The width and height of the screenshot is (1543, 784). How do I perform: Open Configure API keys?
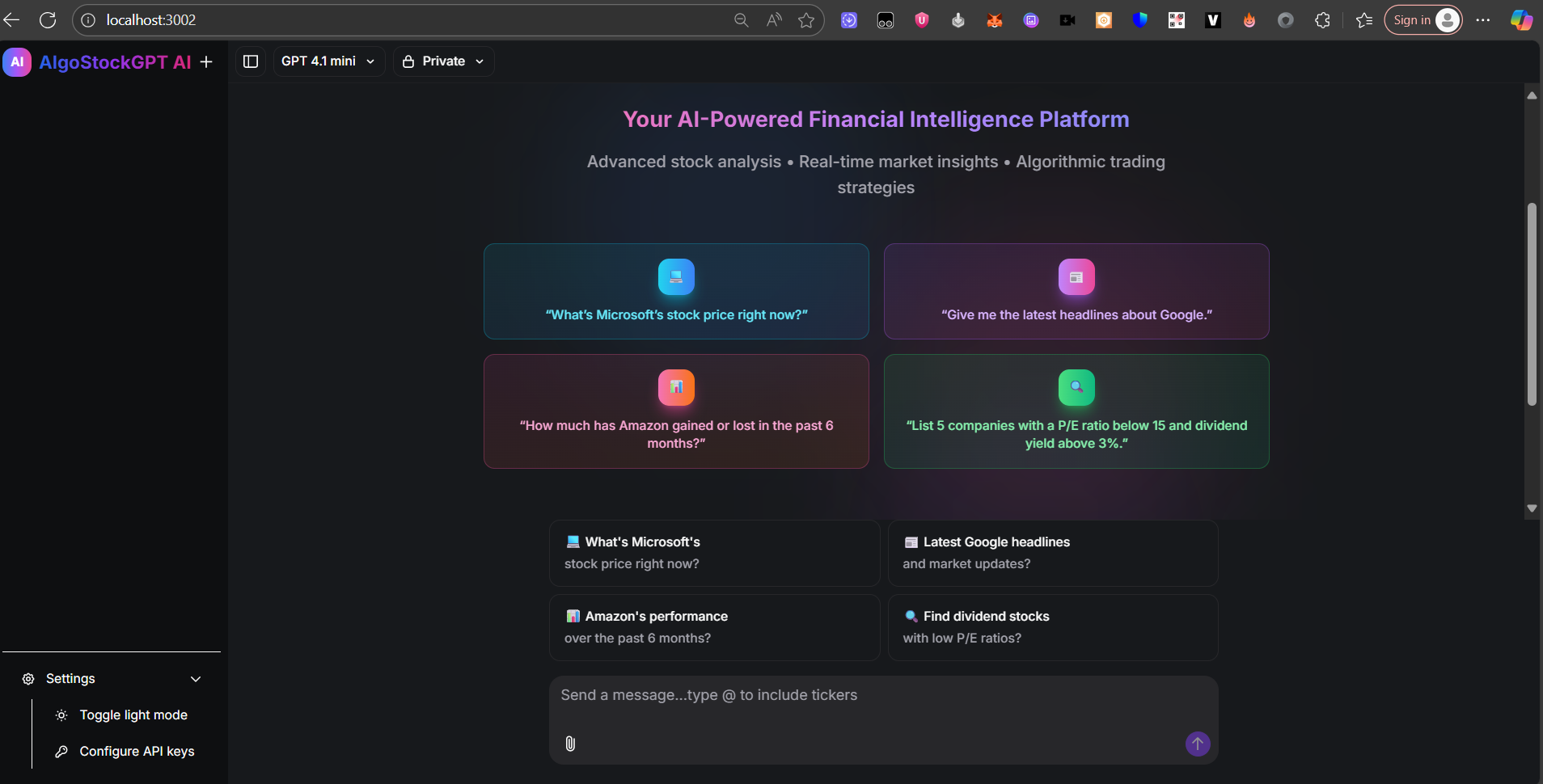pyautogui.click(x=125, y=752)
